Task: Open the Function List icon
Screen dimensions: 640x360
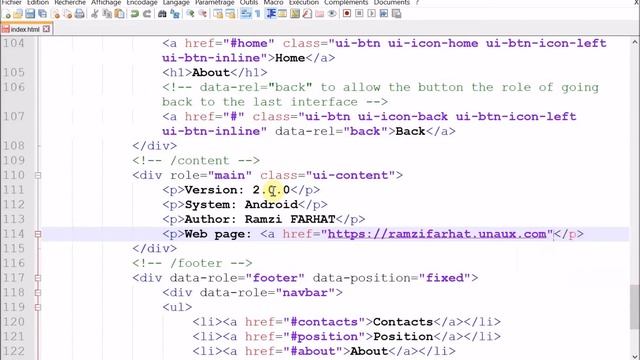Action: coord(307,14)
